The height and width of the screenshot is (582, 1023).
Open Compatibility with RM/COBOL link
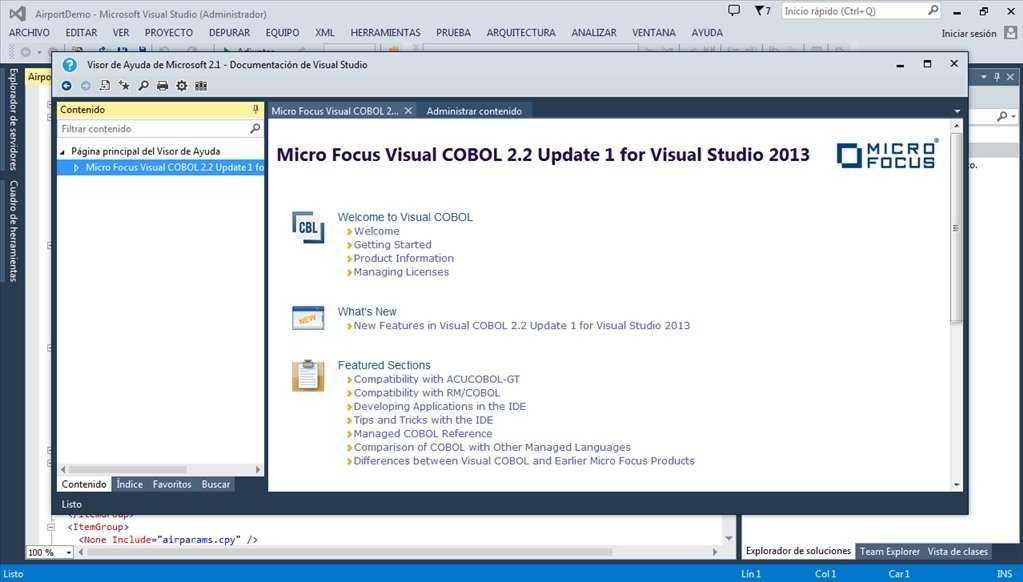427,393
